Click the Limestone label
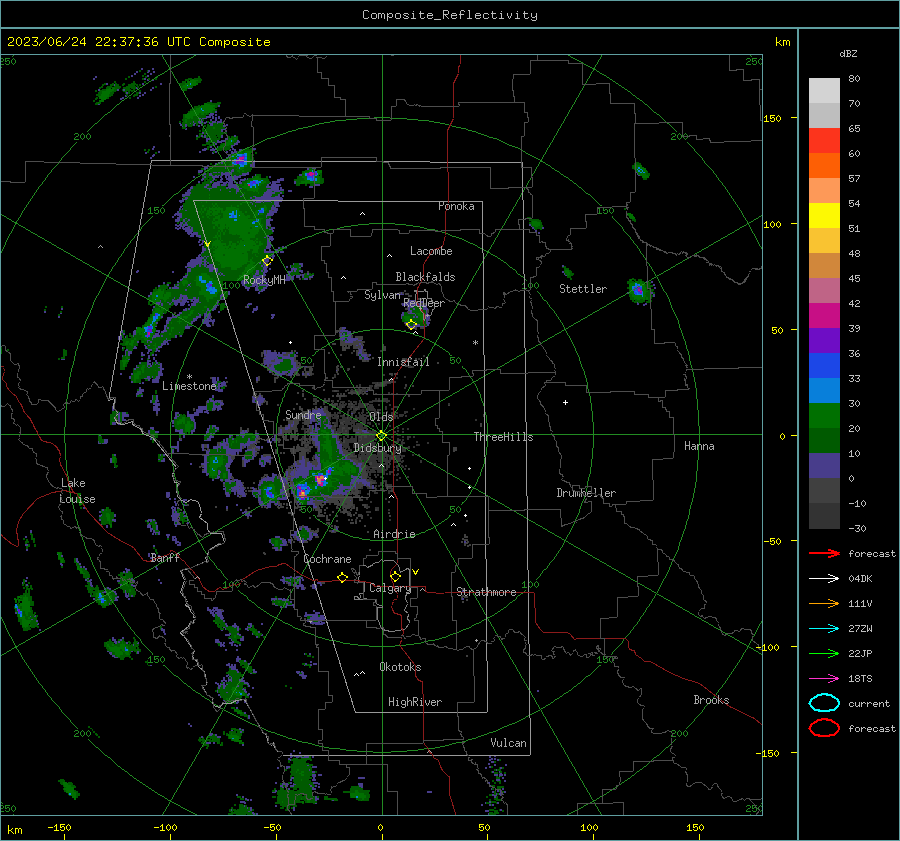The height and width of the screenshot is (841, 900). coord(189,386)
